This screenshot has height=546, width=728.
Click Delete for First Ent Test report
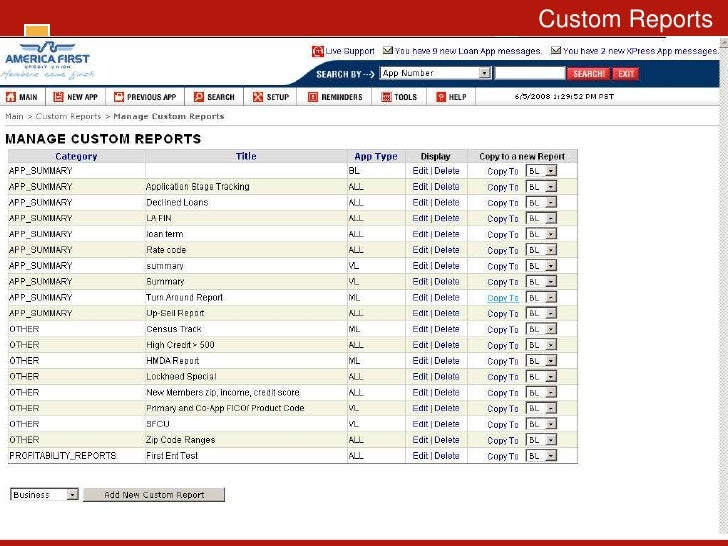tap(447, 456)
